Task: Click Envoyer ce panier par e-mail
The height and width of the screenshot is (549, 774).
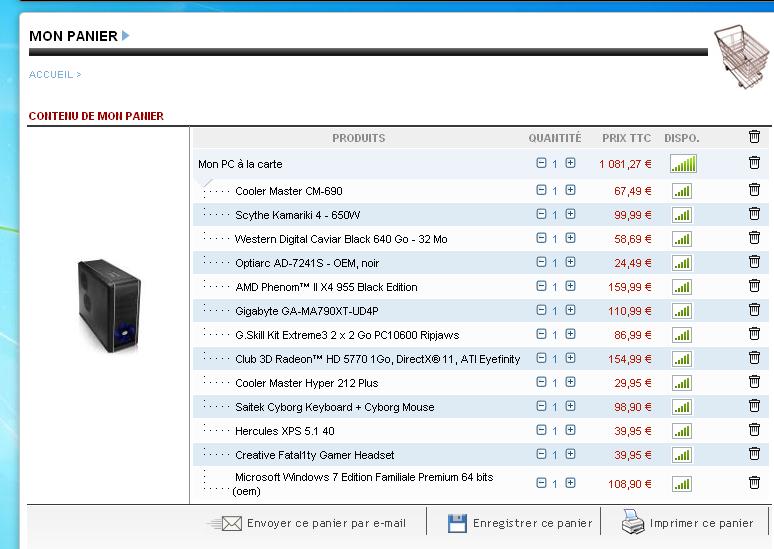Action: 326,523
